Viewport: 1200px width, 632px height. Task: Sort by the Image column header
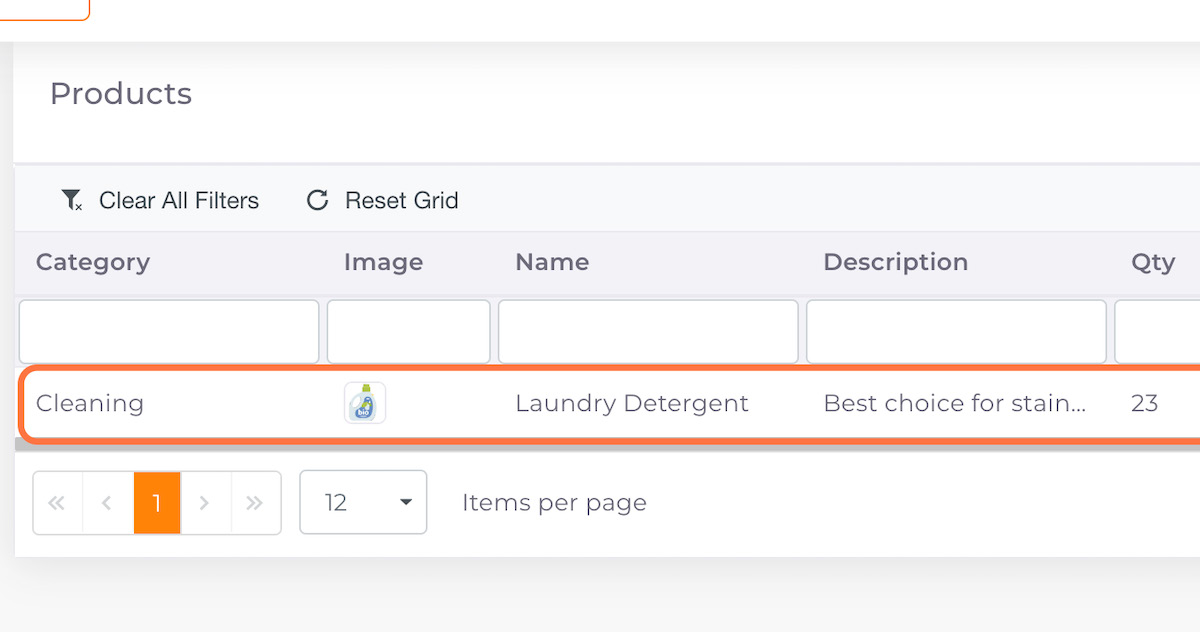[x=383, y=262]
